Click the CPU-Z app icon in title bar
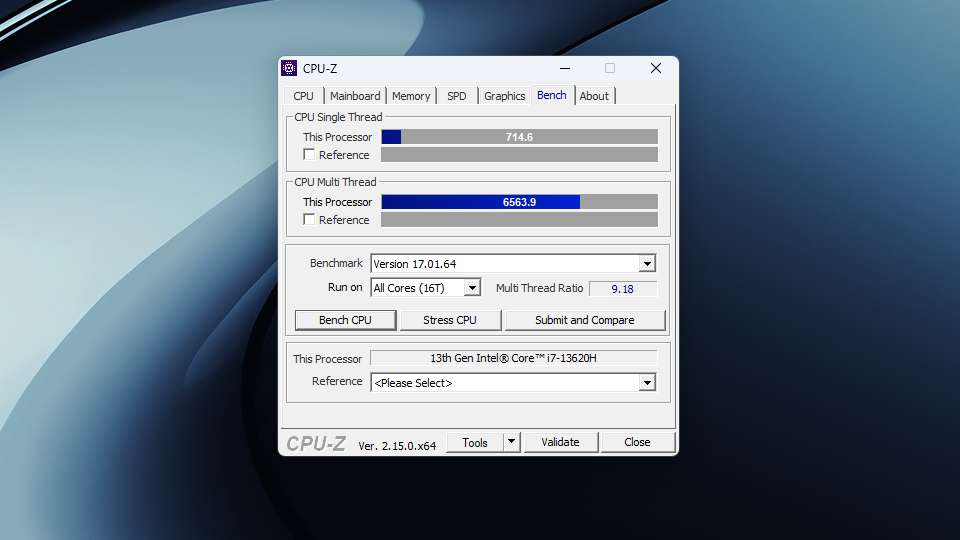960x540 pixels. click(289, 68)
